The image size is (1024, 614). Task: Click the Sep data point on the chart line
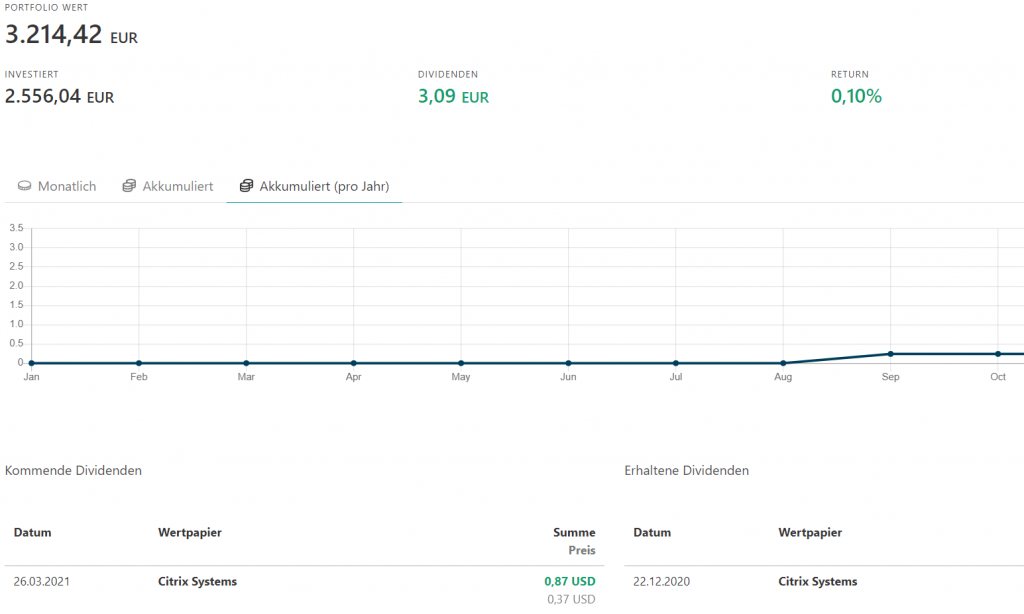point(890,354)
